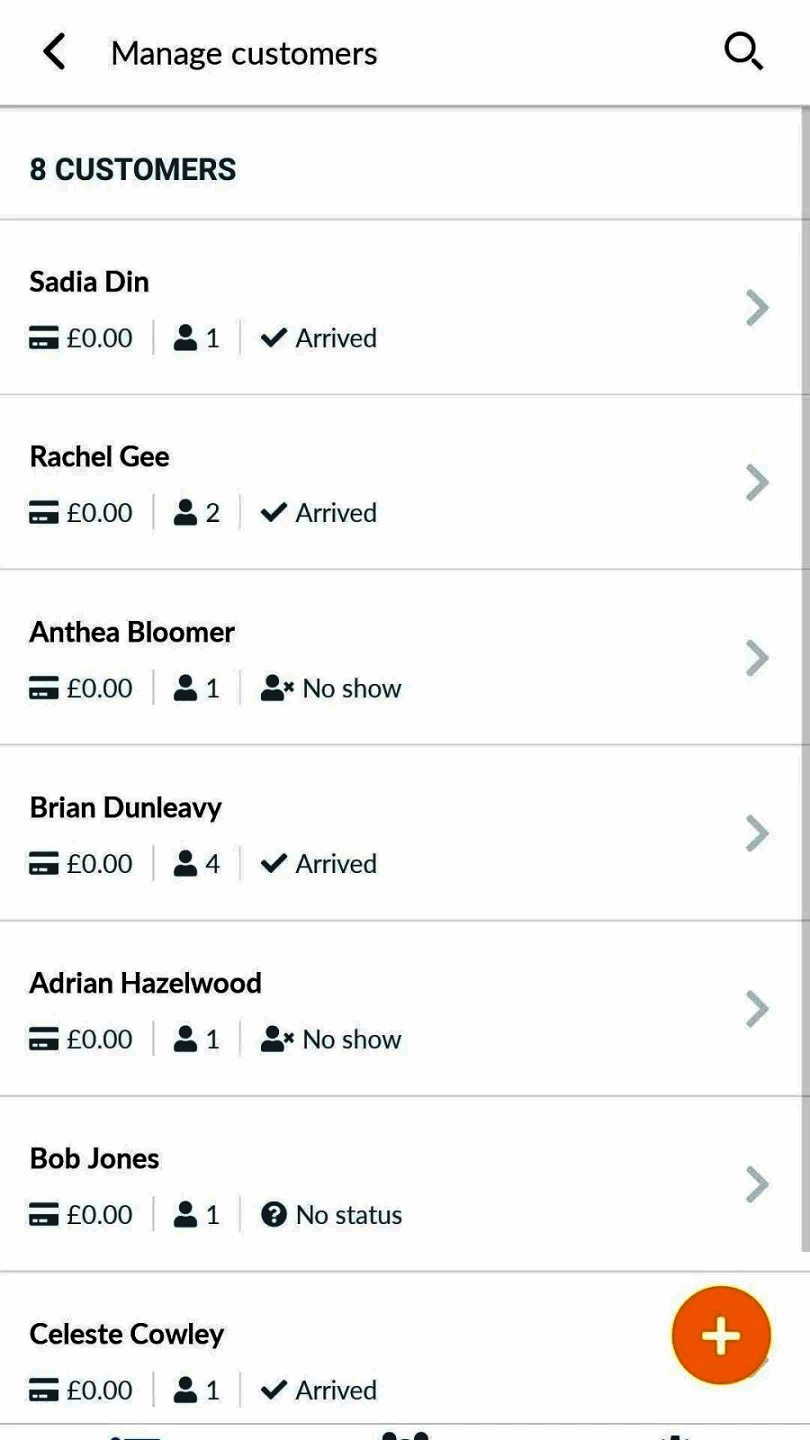Open Brian Dunleavy's chevron arrow
The height and width of the screenshot is (1440, 810).
pyautogui.click(x=757, y=833)
